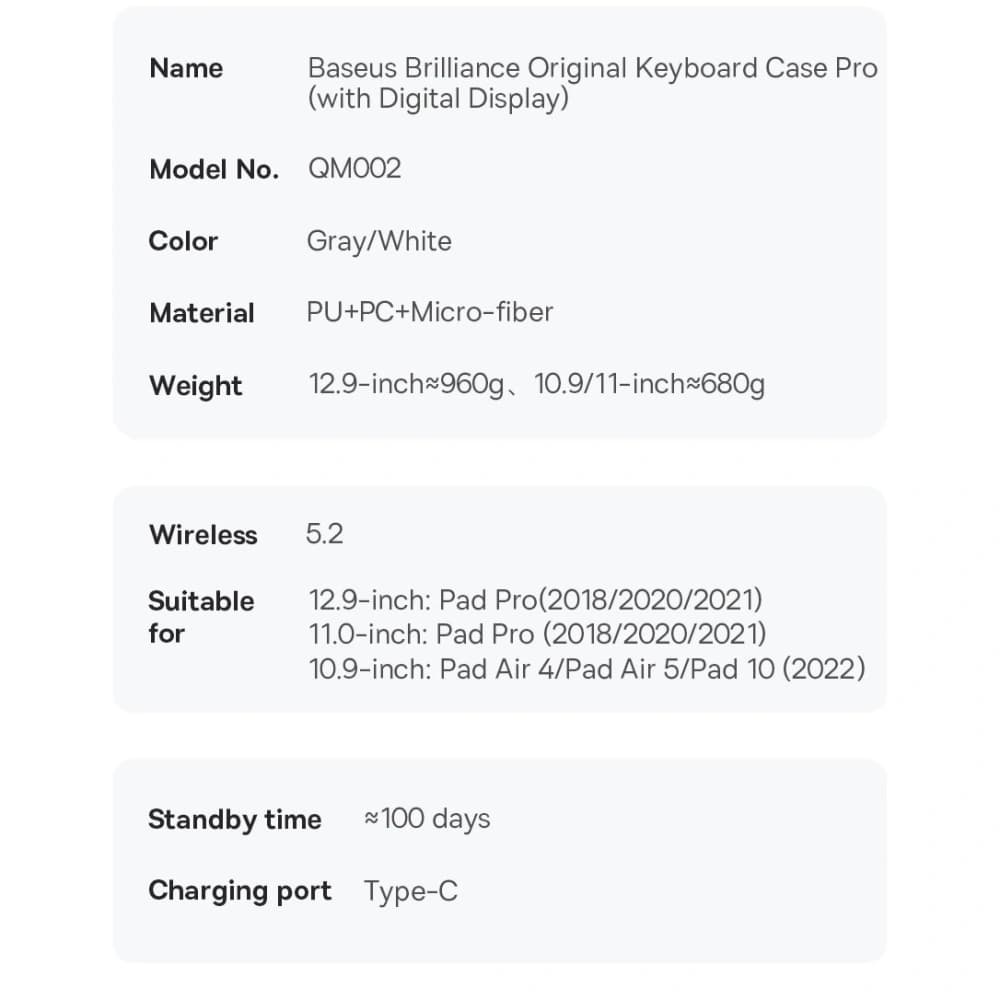Select the Baseus Brilliance Keyboard Case product name

click(x=592, y=84)
